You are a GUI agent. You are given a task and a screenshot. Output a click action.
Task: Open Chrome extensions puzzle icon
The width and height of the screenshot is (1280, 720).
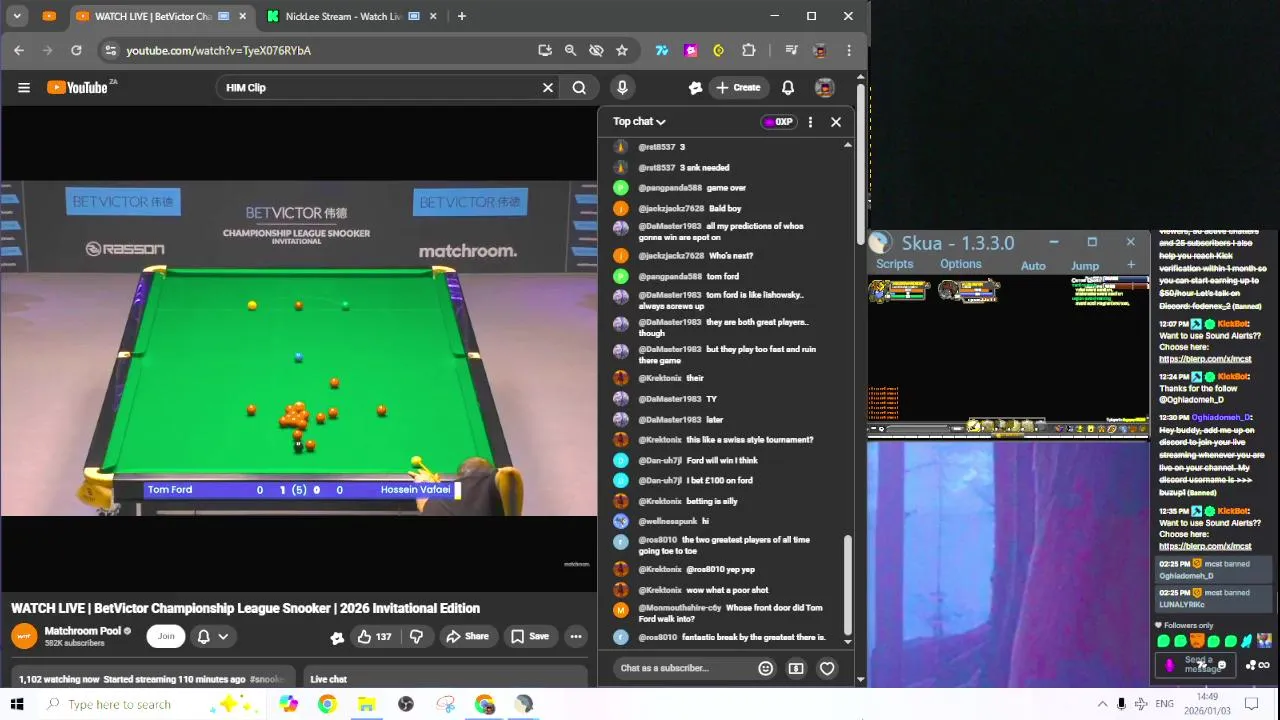pyautogui.click(x=749, y=50)
